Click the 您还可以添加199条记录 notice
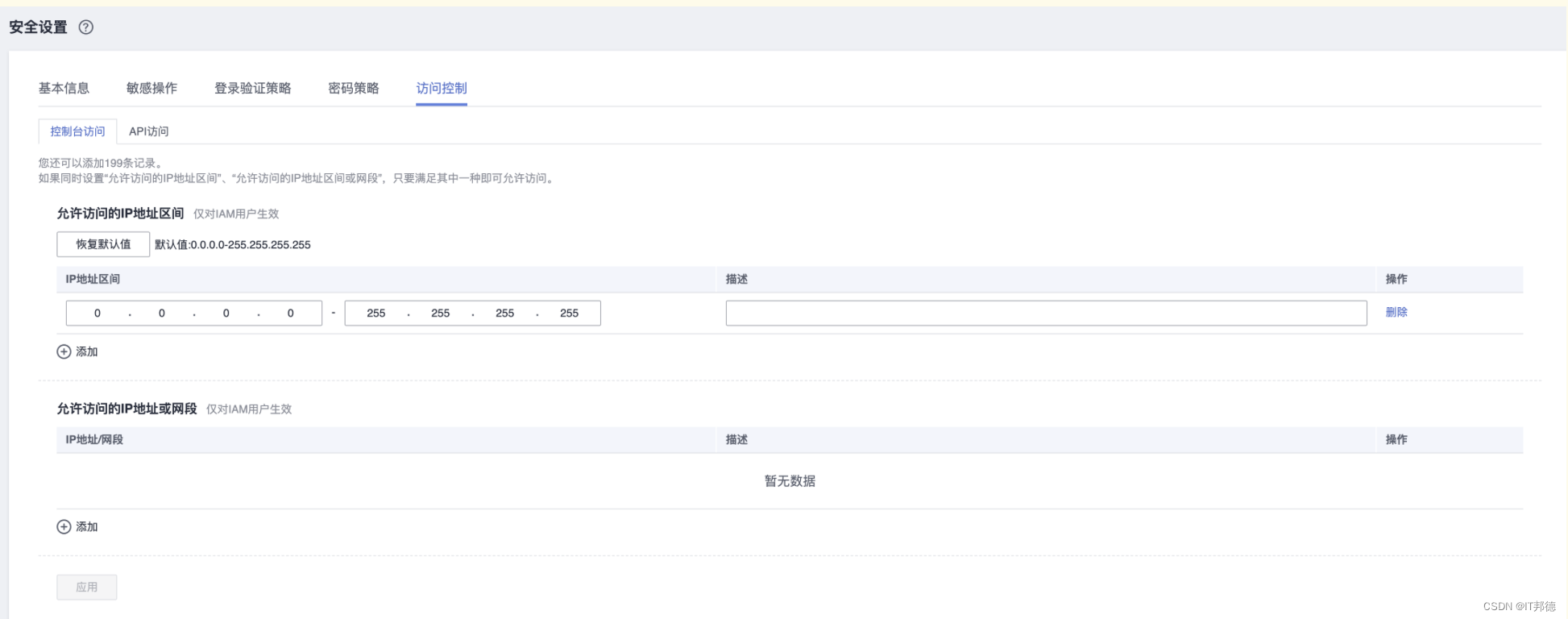The image size is (1568, 619). pyautogui.click(x=101, y=163)
